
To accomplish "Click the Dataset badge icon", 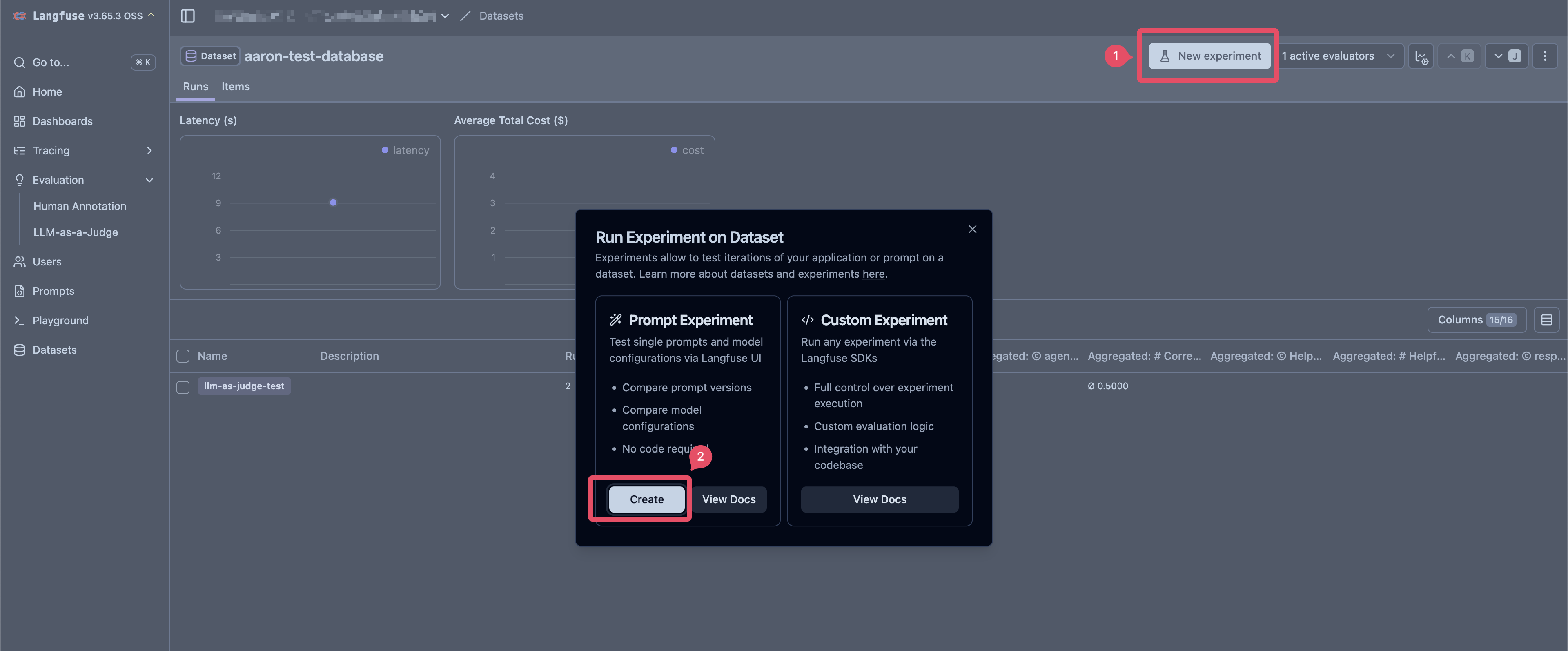I will point(191,56).
